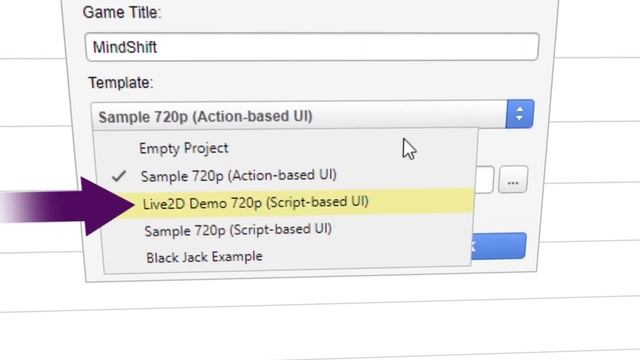640x360 pixels.
Task: Click the blue up-down arrows of Template selector
Action: (x=520, y=113)
